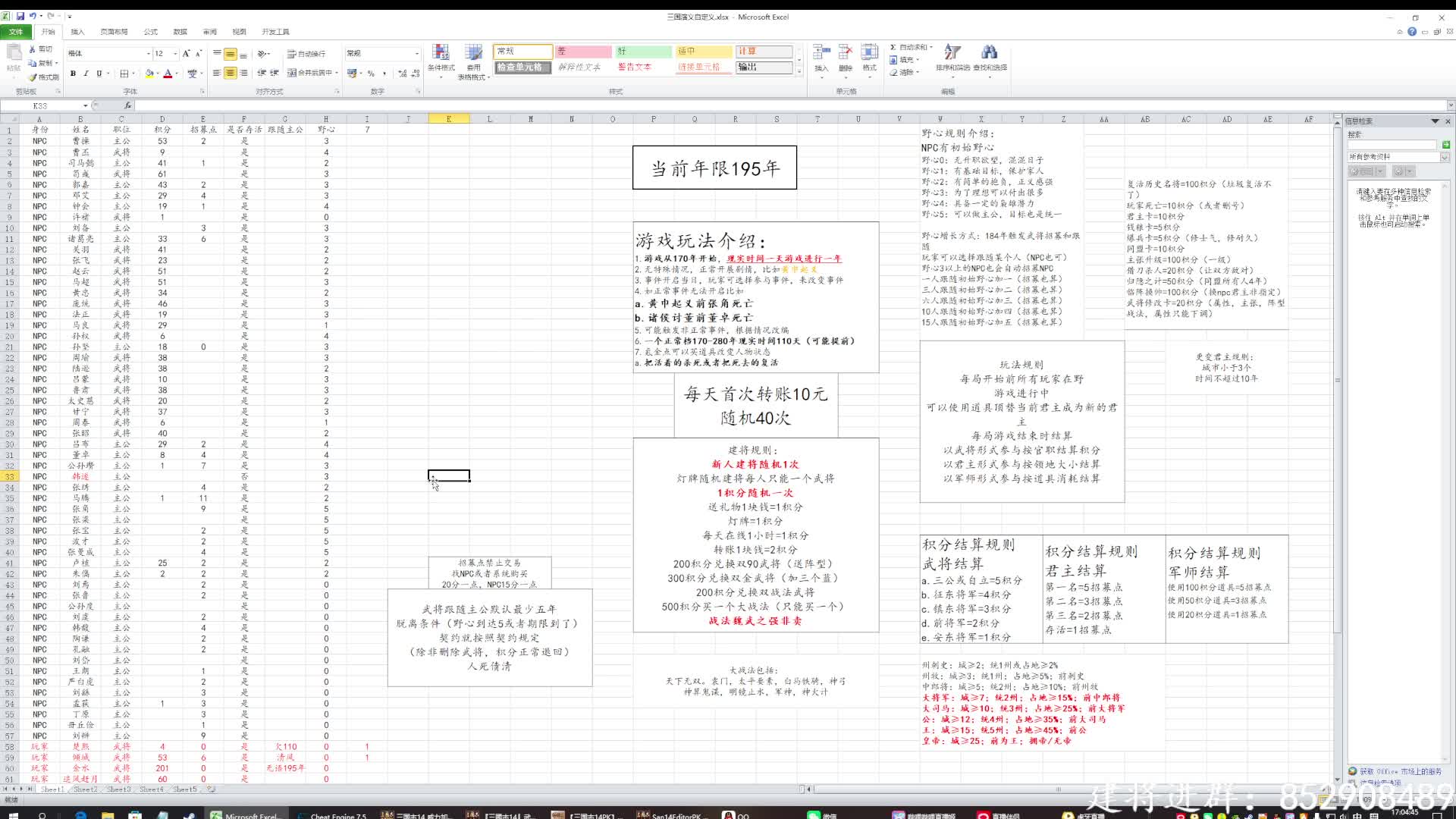Image resolution: width=1456 pixels, height=819 pixels.
Task: Toggle Wrap Text option
Action: pos(306,54)
